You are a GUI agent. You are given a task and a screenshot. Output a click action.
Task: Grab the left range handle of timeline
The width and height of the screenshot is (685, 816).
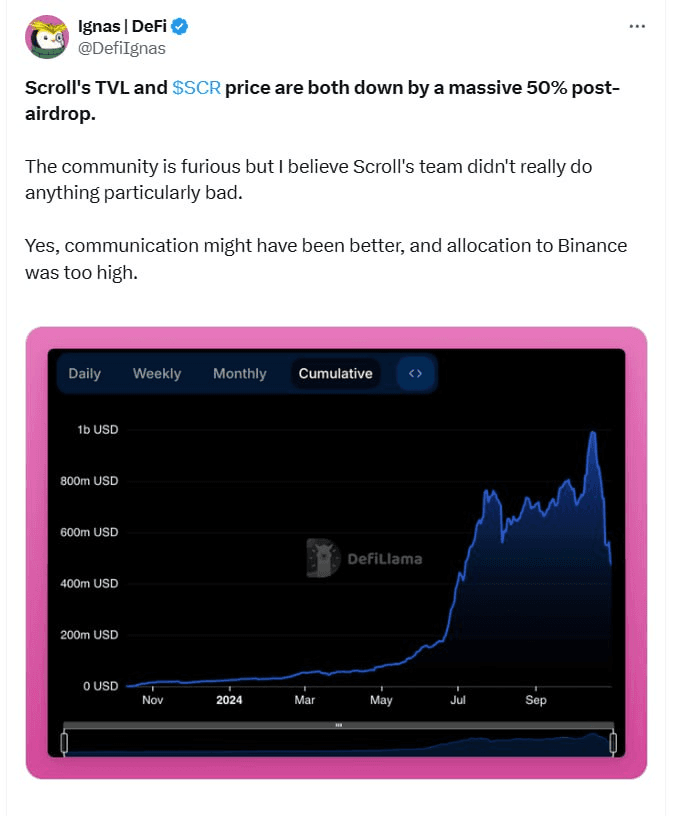(65, 743)
